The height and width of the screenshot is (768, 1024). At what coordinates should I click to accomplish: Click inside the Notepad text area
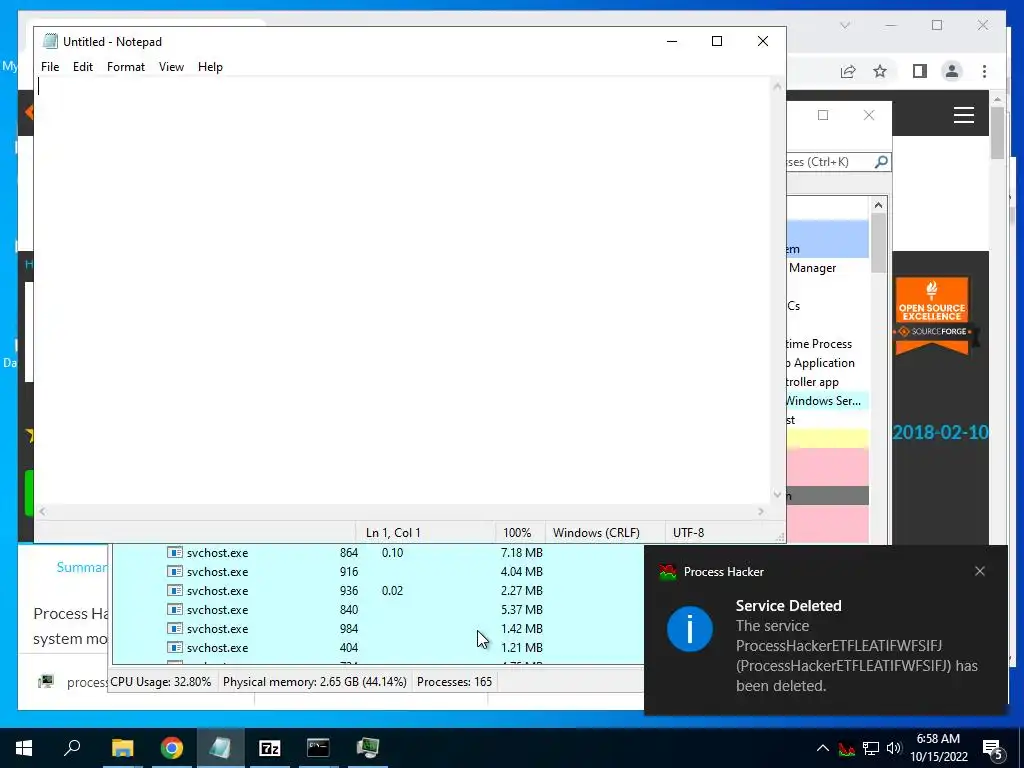[x=403, y=291]
